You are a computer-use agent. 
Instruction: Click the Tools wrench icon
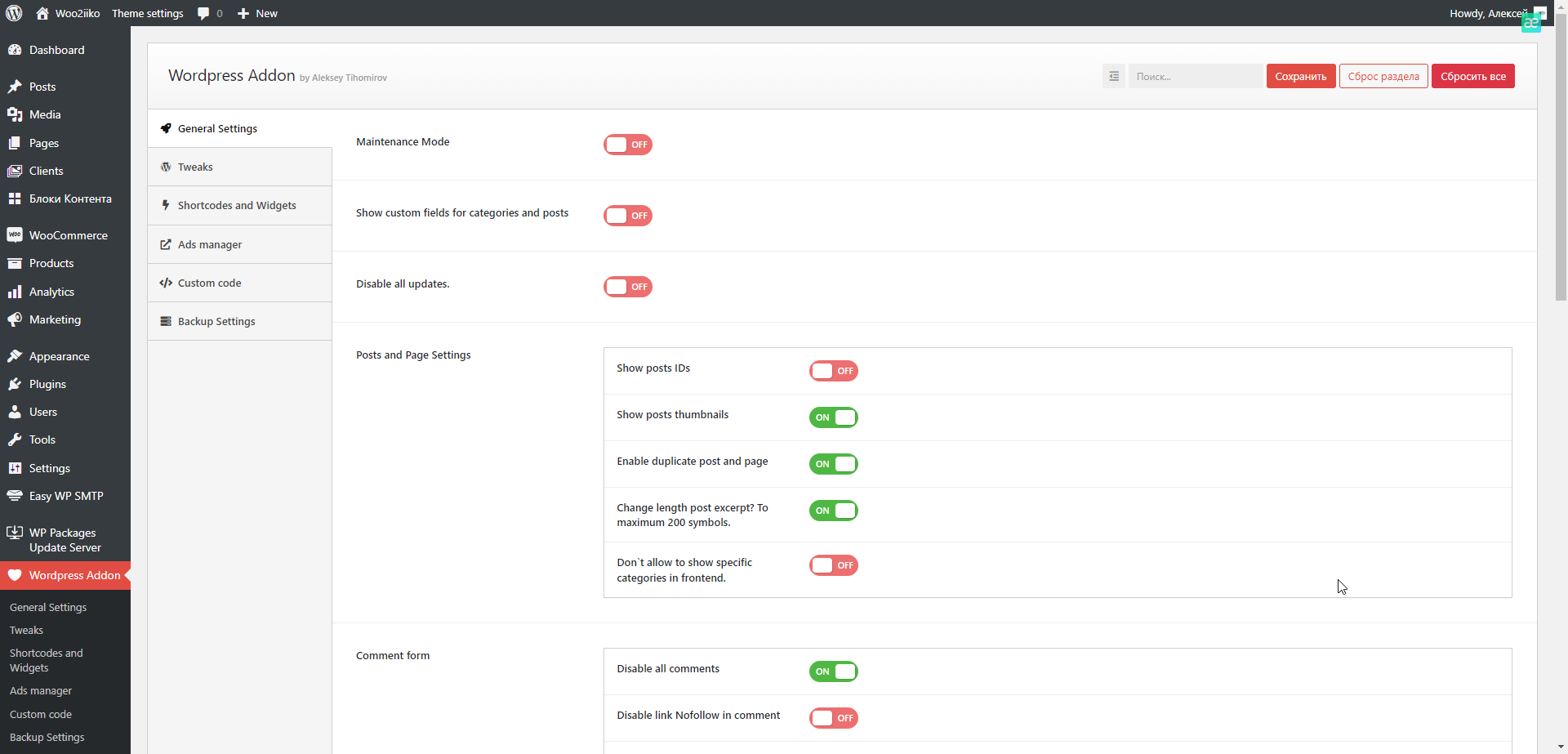pyautogui.click(x=15, y=439)
